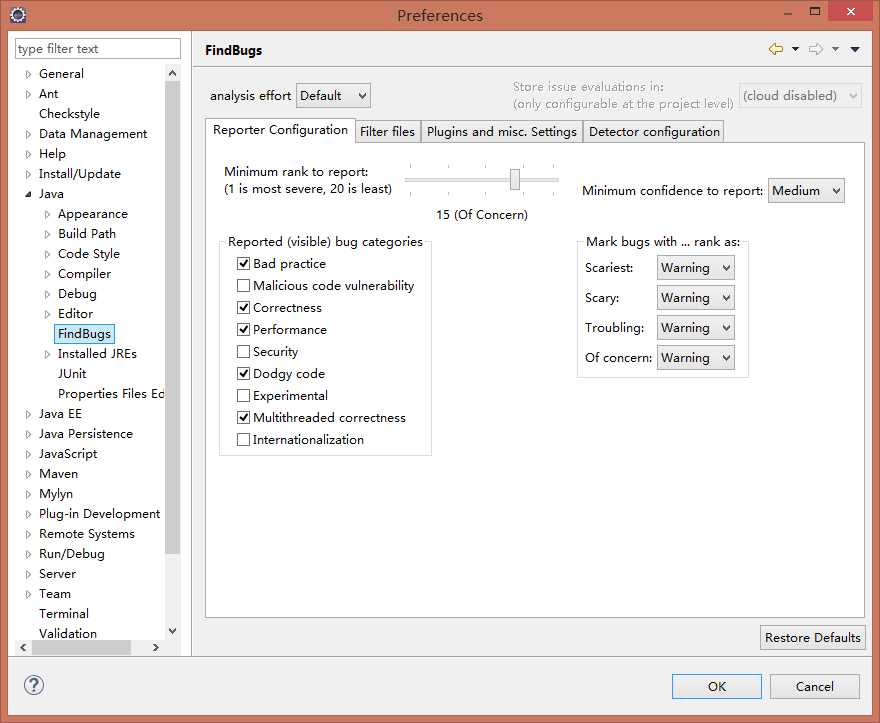Select Validation tree item

pyautogui.click(x=67, y=634)
